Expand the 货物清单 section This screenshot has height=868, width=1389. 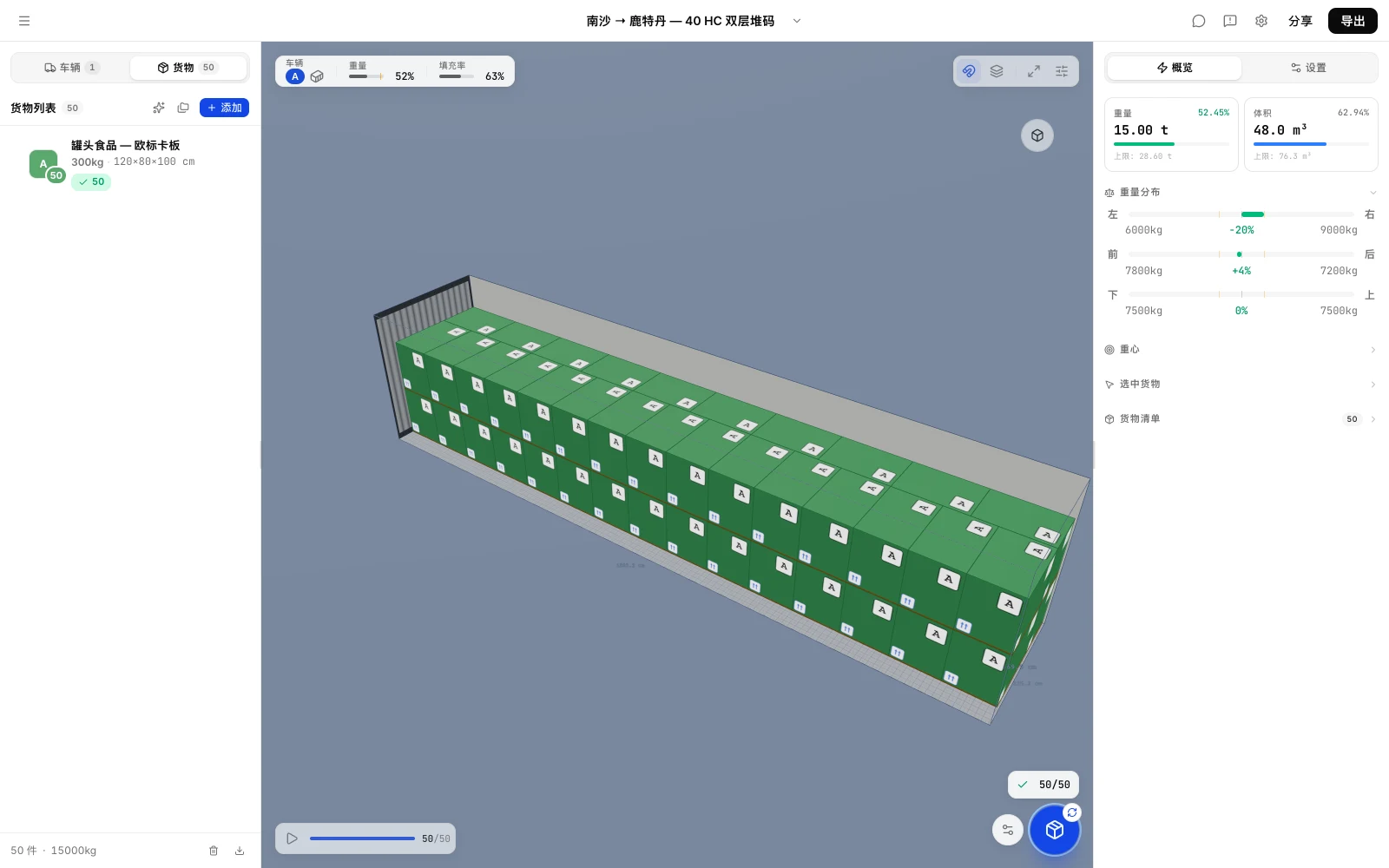tap(1241, 419)
